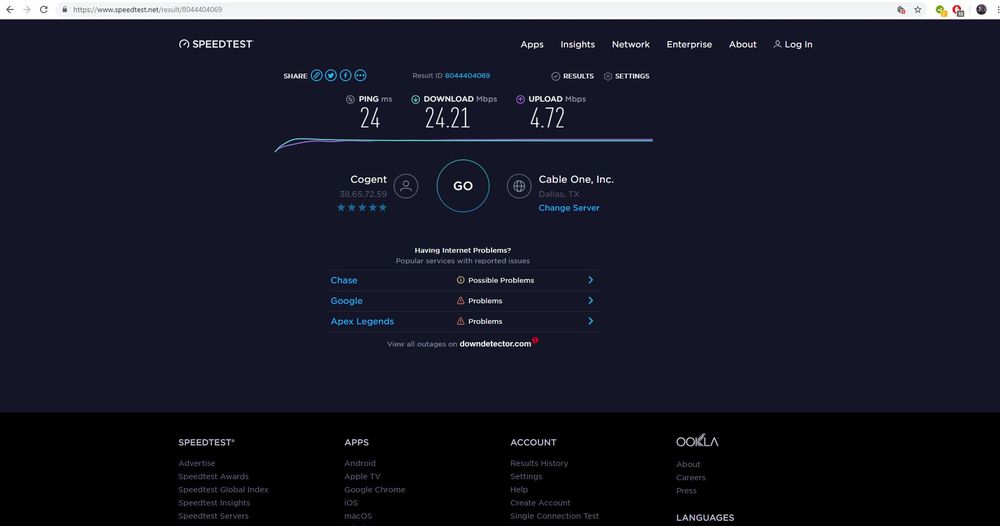
Task: Open footer Help link
Action: [519, 490]
